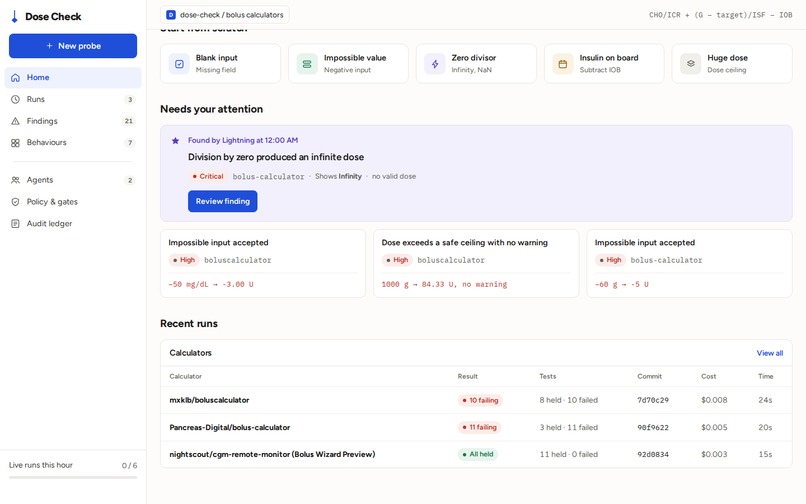Click commit hash 98f9622
Image resolution: width=806 pixels, height=504 pixels.
[x=653, y=427]
